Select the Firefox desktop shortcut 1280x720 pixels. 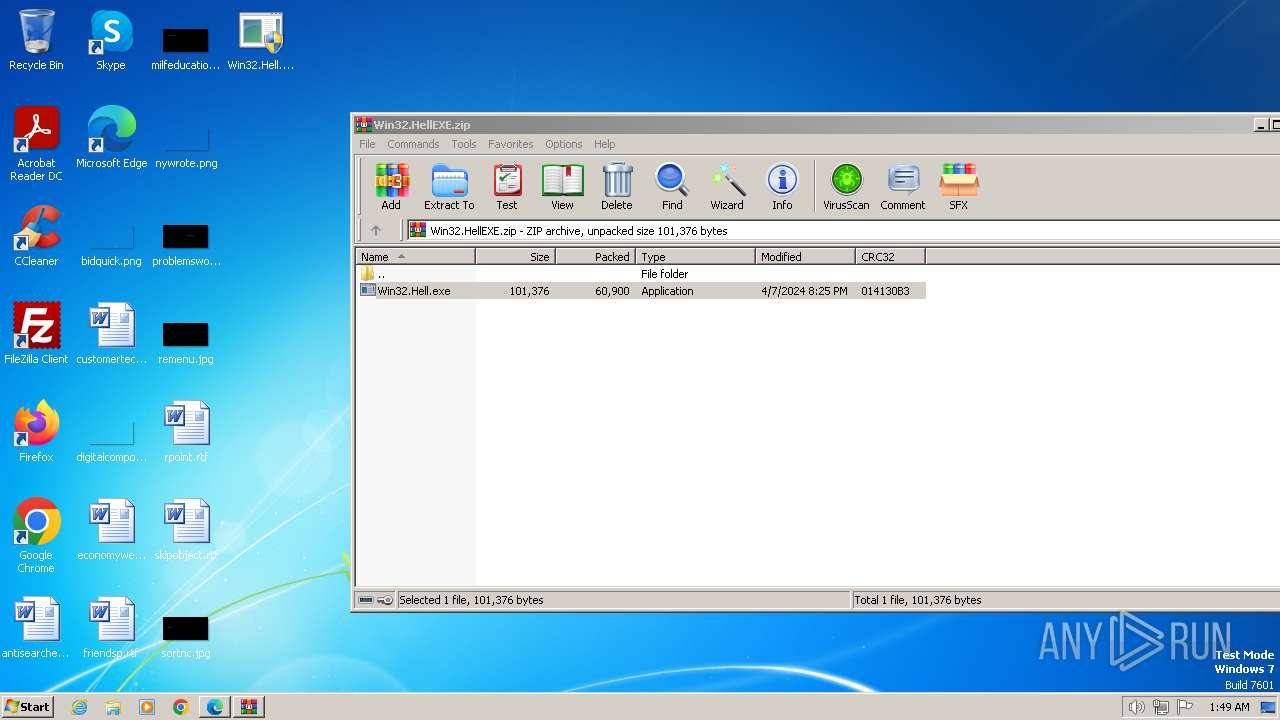coord(36,433)
